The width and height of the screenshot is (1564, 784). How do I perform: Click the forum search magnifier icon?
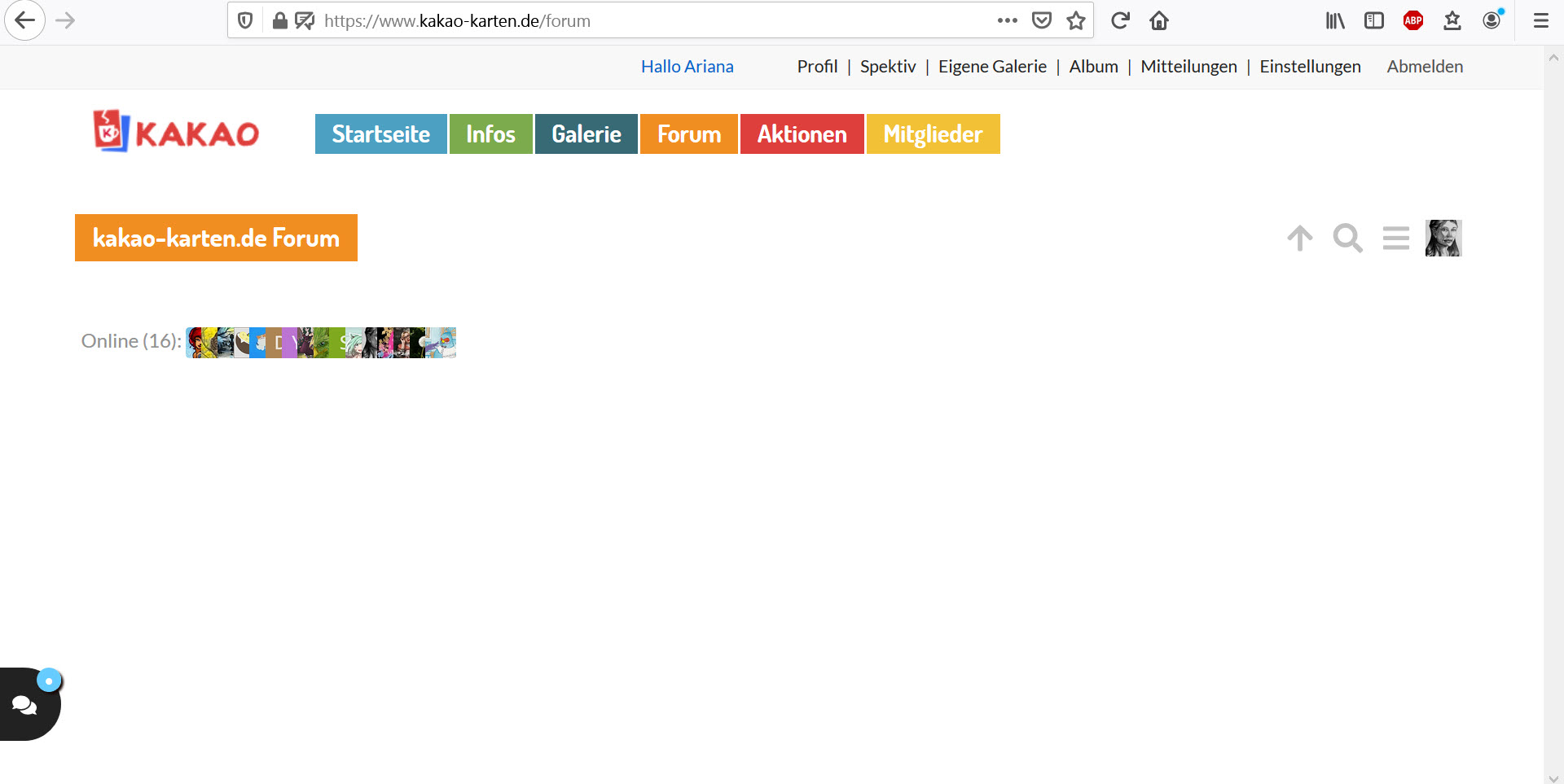pyautogui.click(x=1347, y=239)
